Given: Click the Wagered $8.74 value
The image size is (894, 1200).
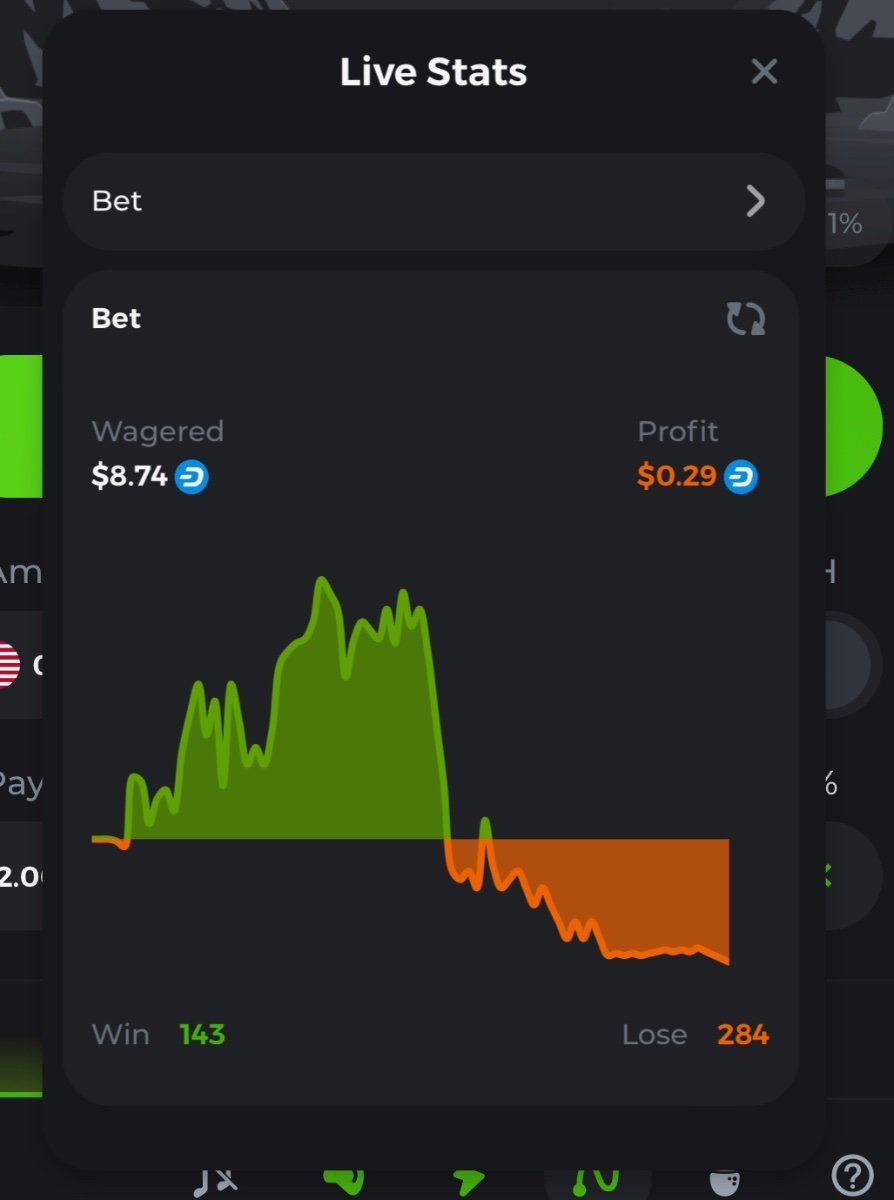Looking at the screenshot, I should (x=129, y=477).
